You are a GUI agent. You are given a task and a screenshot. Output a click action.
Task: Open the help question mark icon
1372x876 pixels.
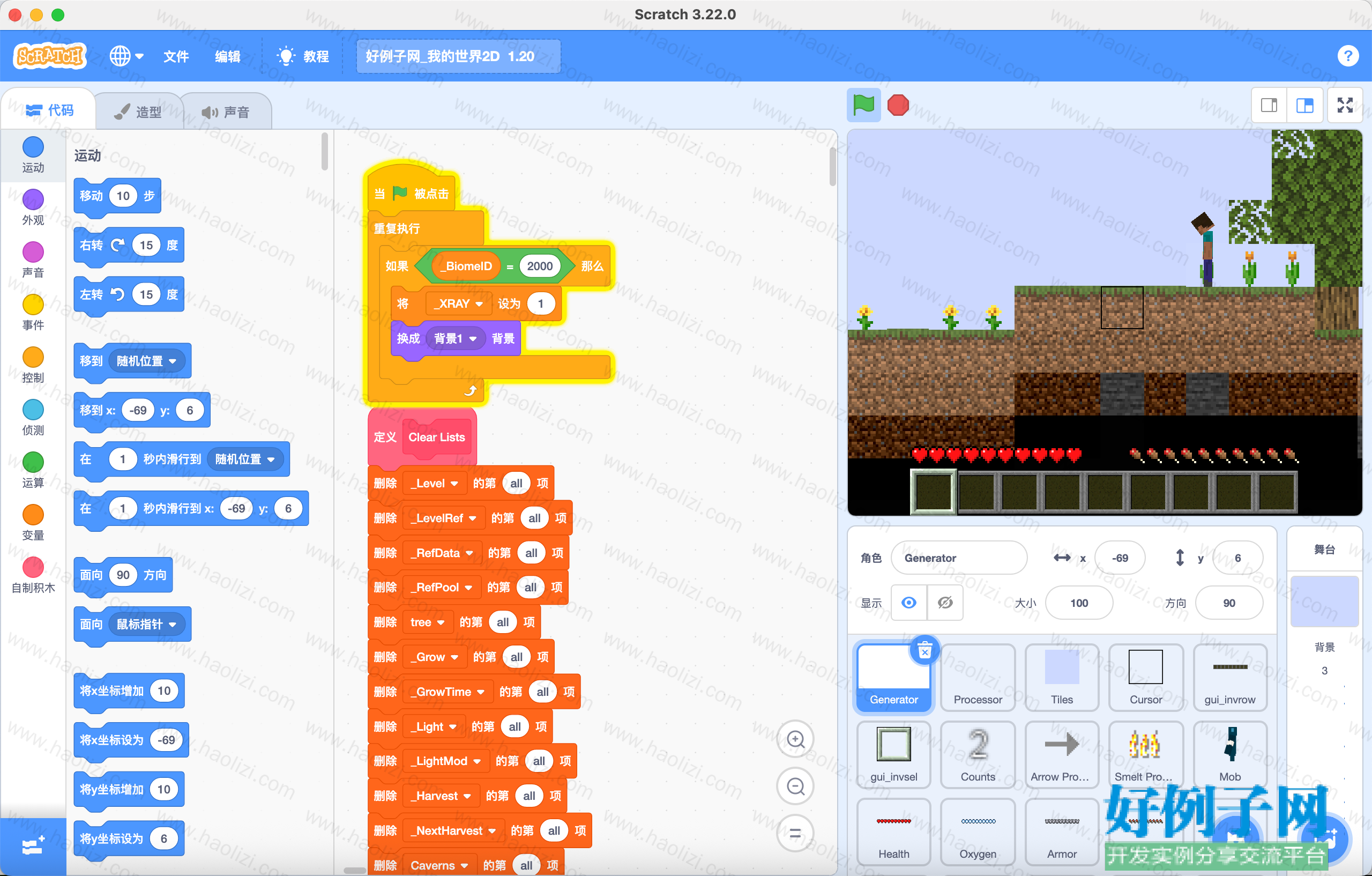pos(1347,56)
